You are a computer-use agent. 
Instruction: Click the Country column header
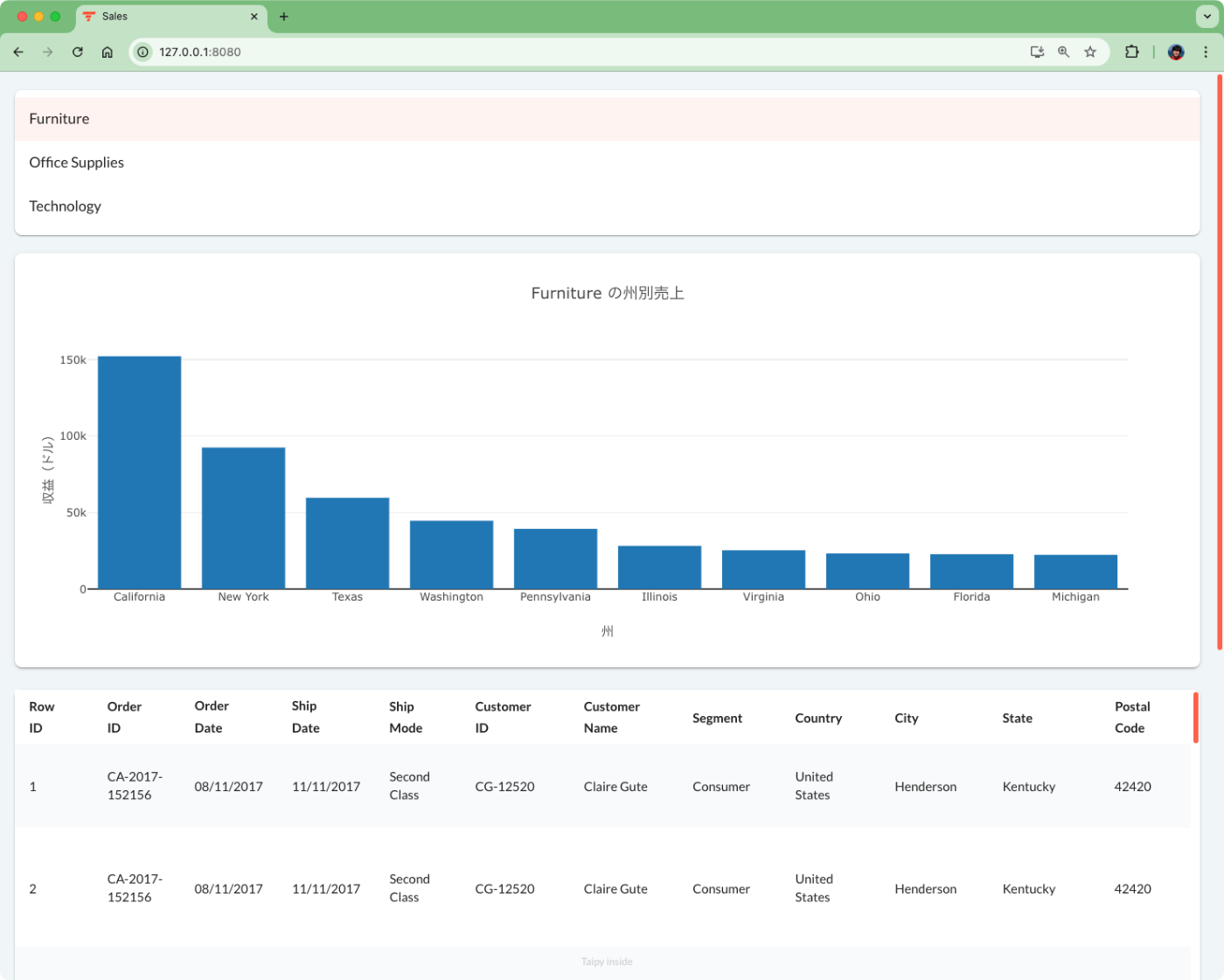818,718
